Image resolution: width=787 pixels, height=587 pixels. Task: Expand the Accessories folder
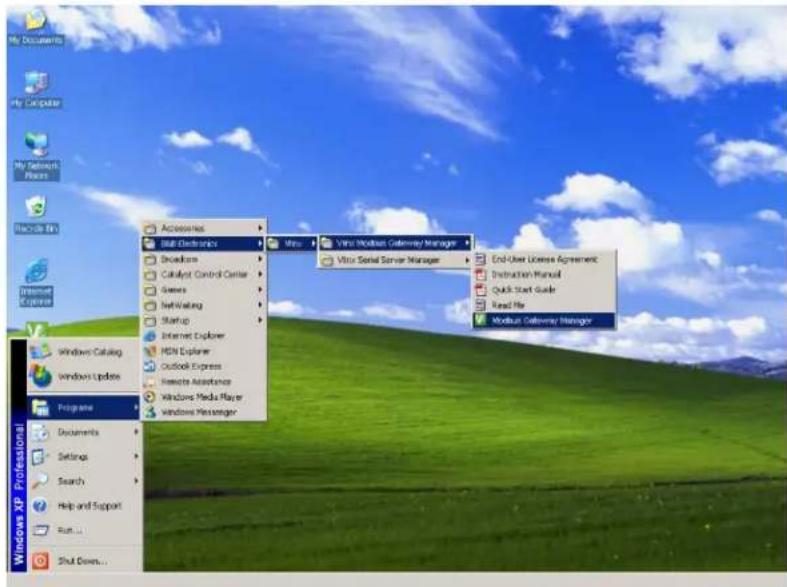[204, 228]
